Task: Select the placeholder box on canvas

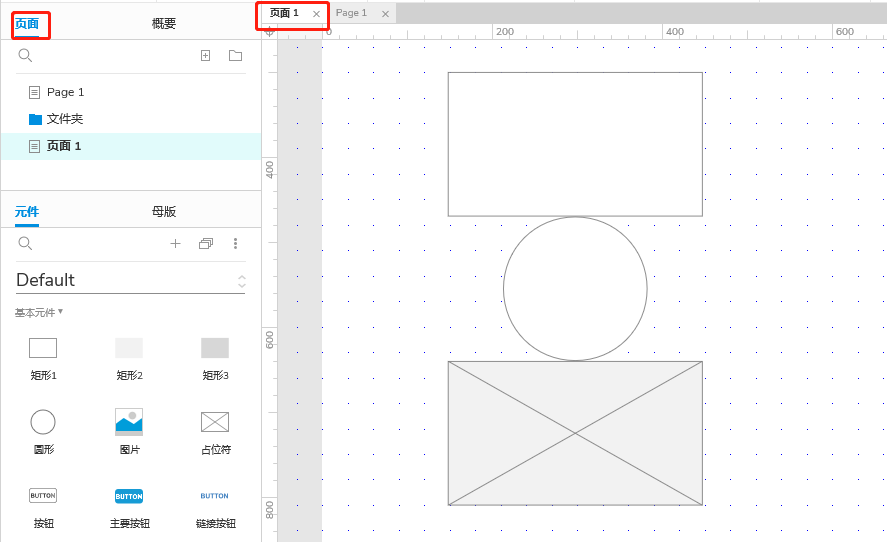Action: tap(575, 433)
